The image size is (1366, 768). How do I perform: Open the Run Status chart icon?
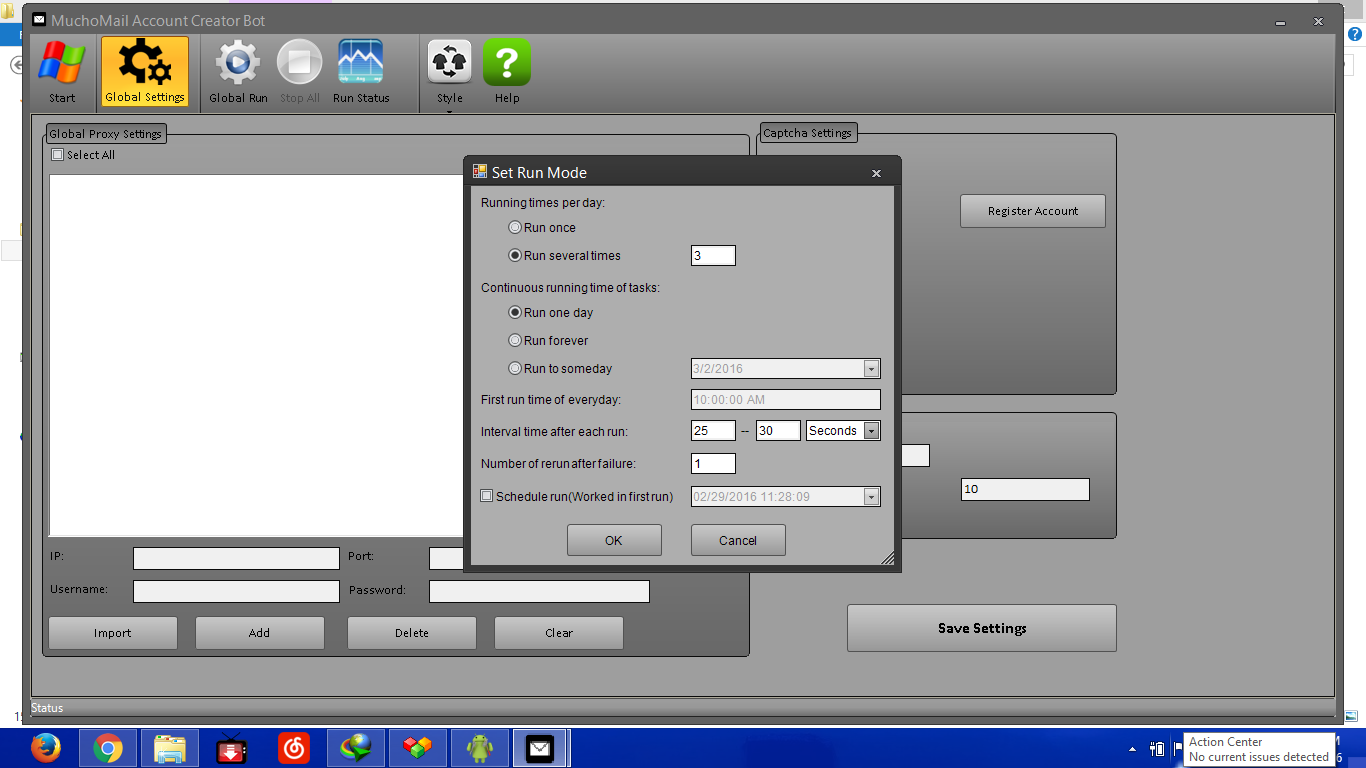coord(361,70)
